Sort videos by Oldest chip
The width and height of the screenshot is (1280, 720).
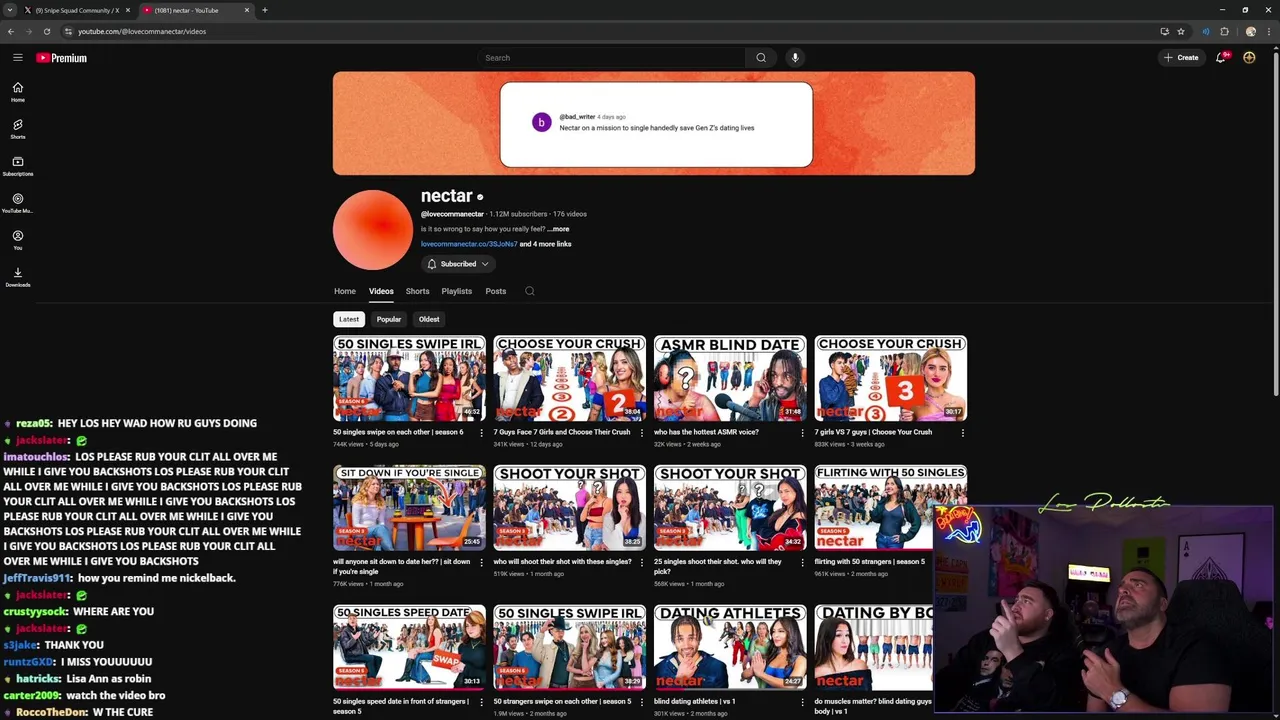[x=429, y=319]
